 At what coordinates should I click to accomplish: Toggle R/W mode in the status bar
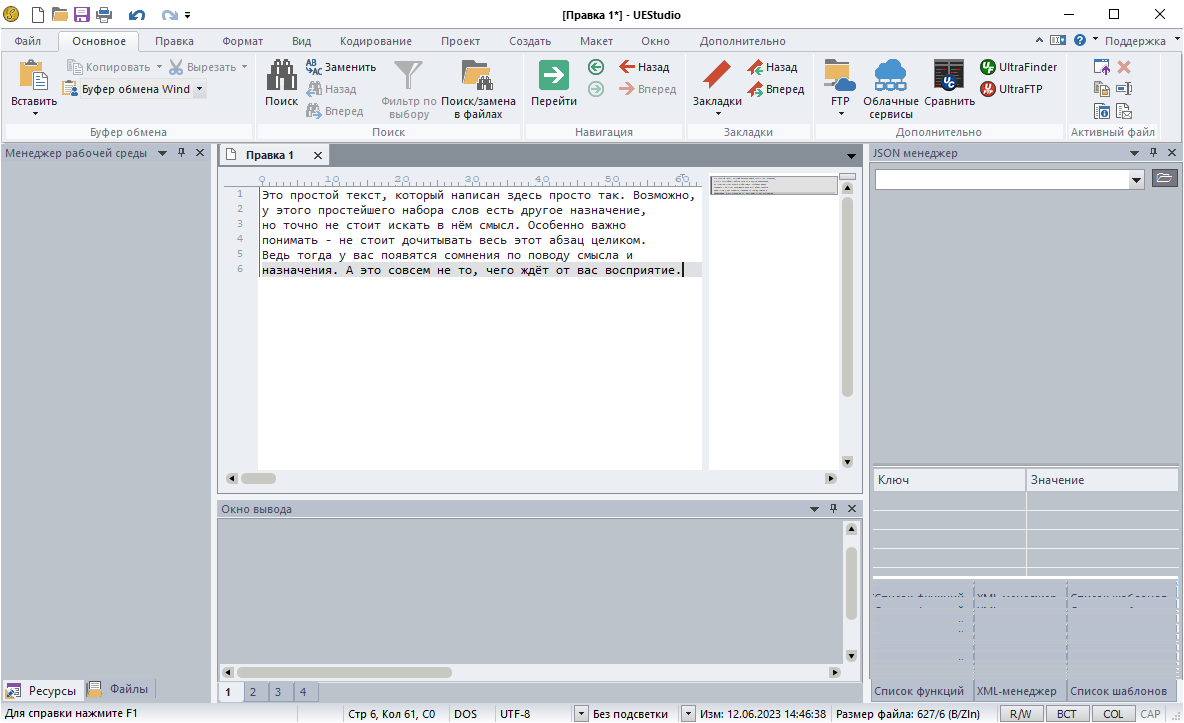(x=1022, y=713)
